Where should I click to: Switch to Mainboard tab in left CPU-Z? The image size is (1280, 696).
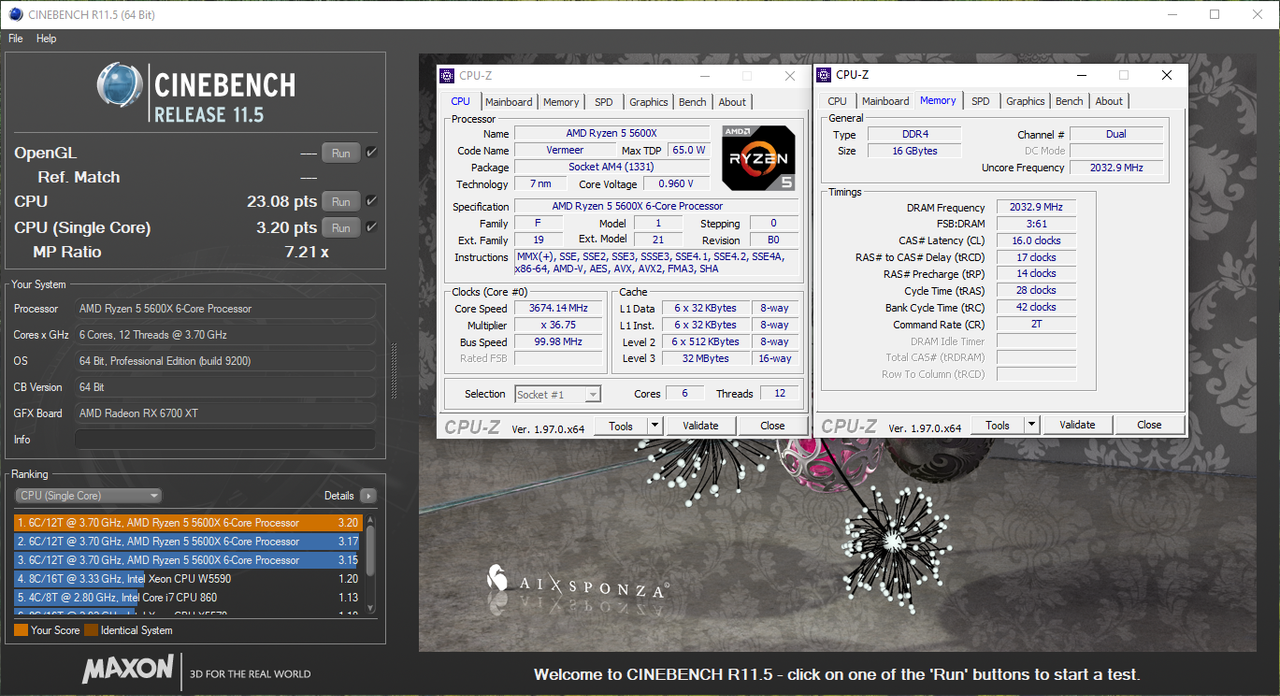pyautogui.click(x=509, y=102)
